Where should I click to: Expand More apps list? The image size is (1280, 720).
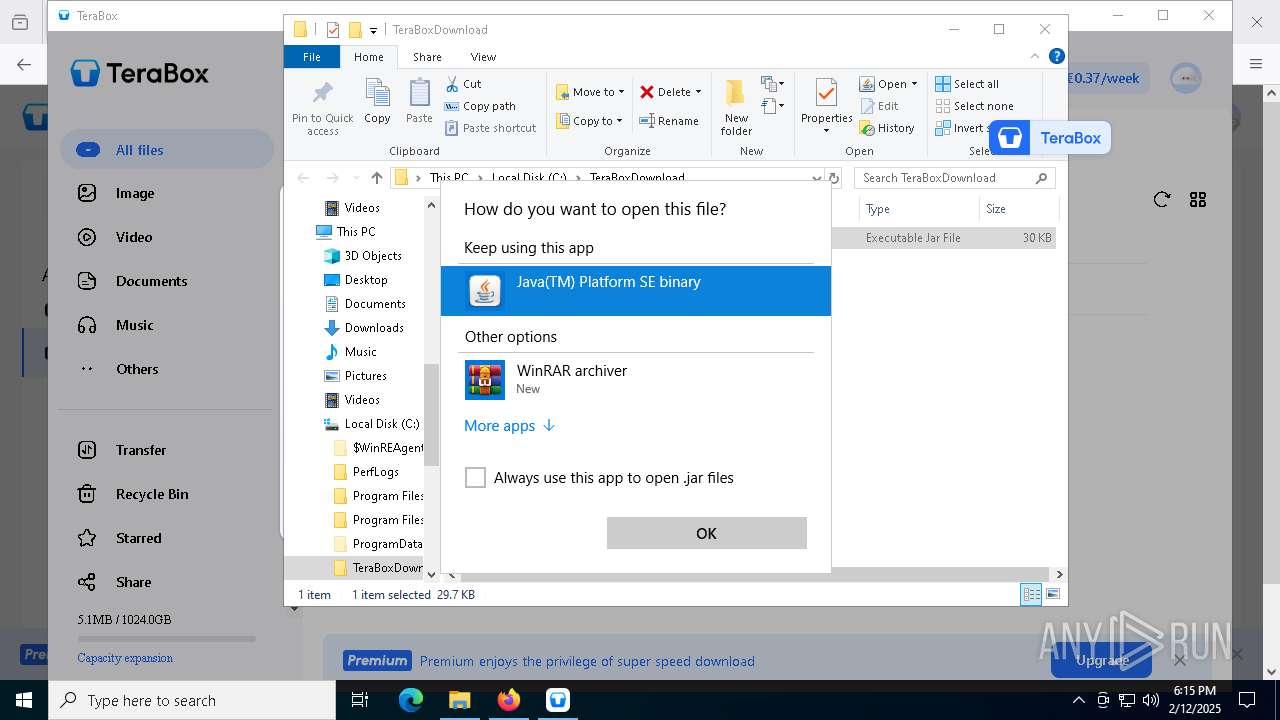[509, 426]
